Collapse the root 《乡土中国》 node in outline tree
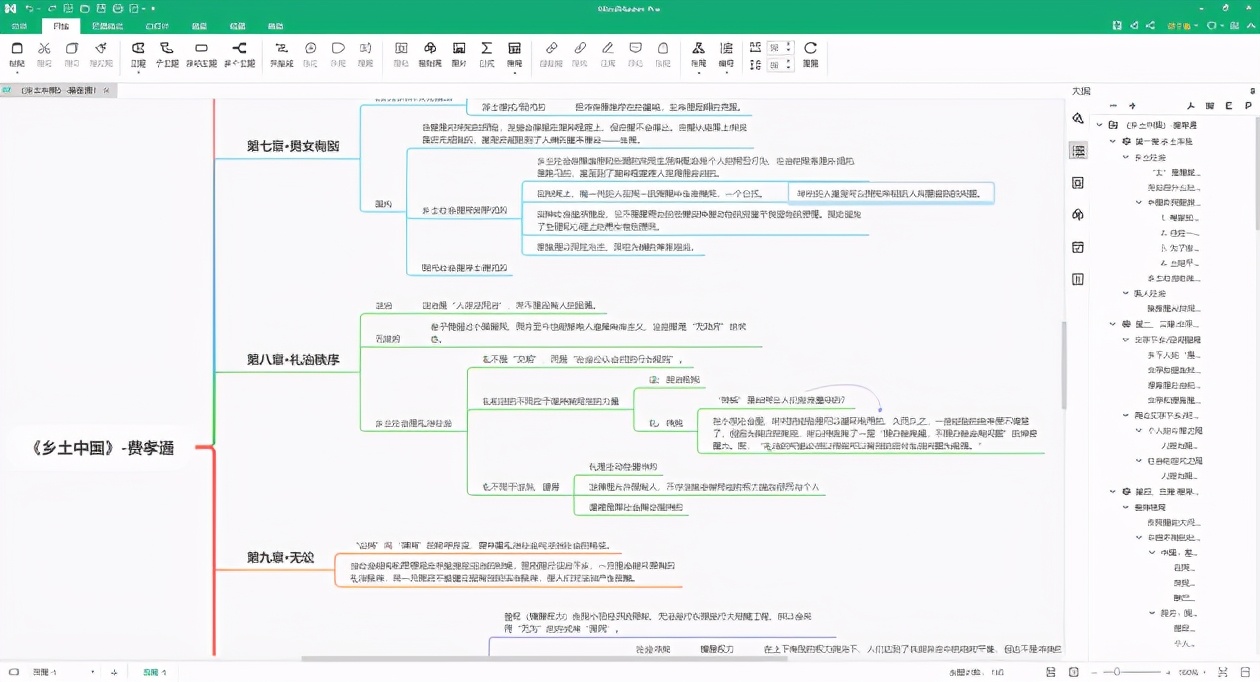The height and width of the screenshot is (682, 1260). (1099, 124)
